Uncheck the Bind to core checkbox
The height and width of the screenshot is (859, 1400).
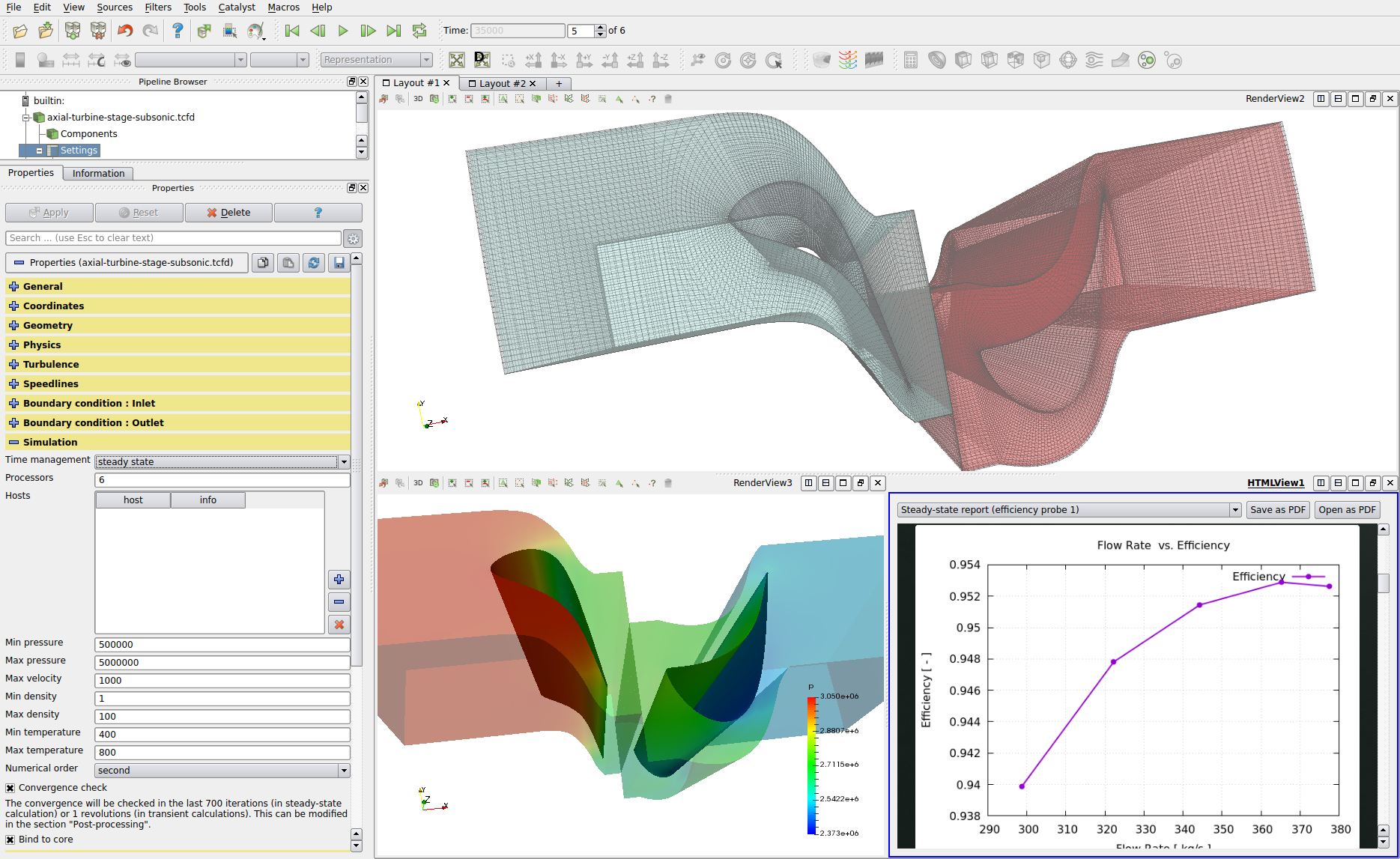tap(10, 840)
